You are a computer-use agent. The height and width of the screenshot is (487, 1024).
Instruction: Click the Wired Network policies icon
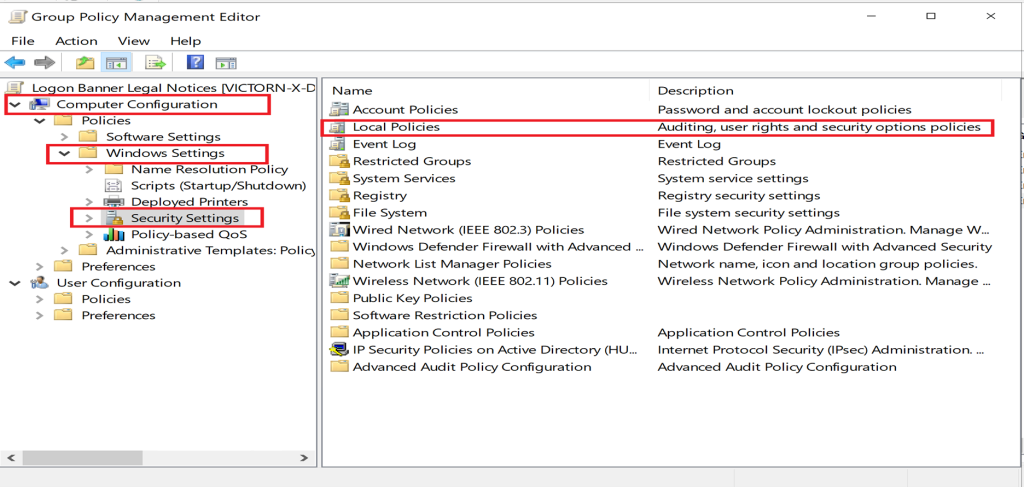(x=339, y=230)
